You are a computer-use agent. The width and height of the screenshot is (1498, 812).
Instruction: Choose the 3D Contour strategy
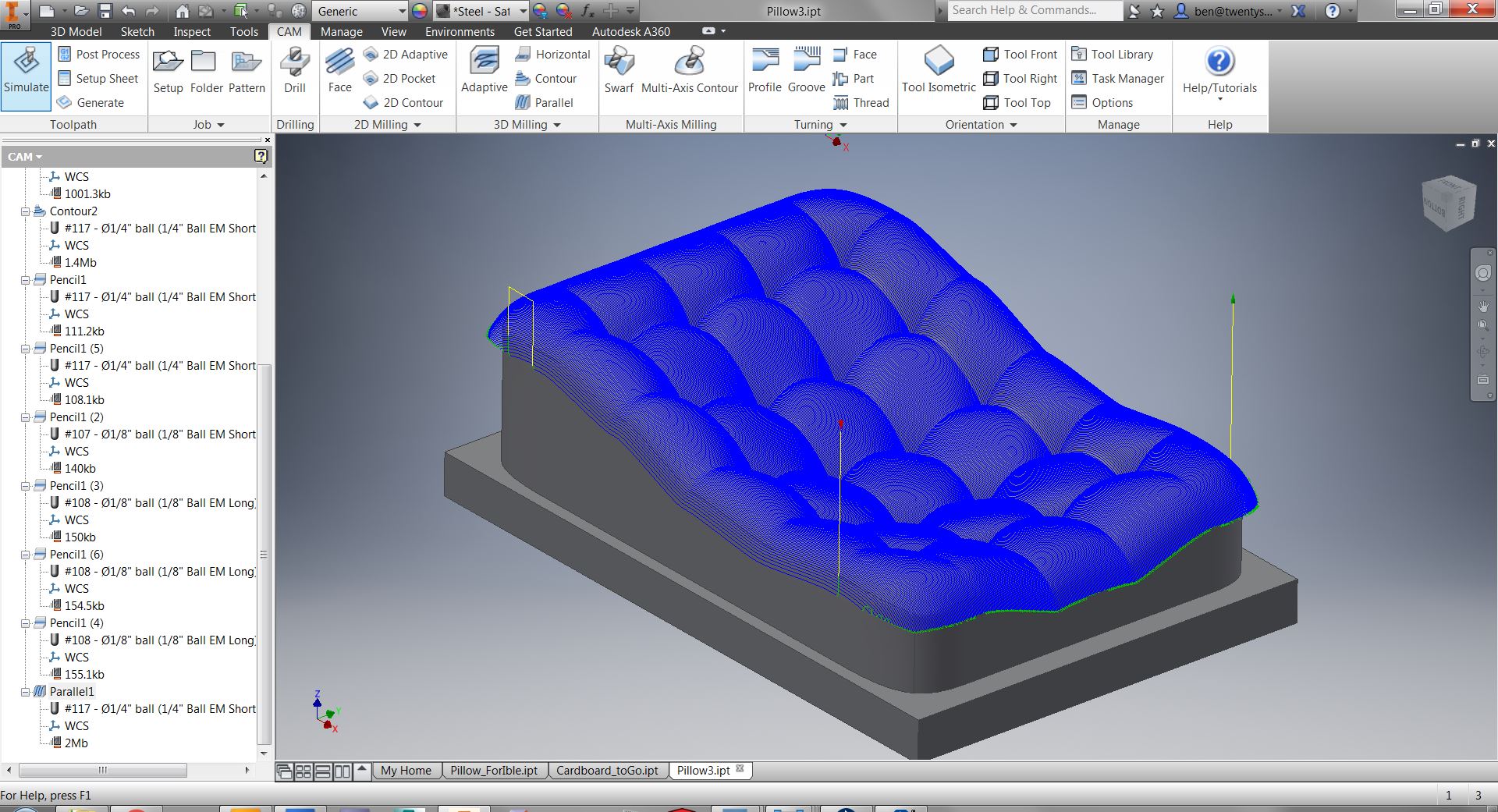(x=546, y=79)
